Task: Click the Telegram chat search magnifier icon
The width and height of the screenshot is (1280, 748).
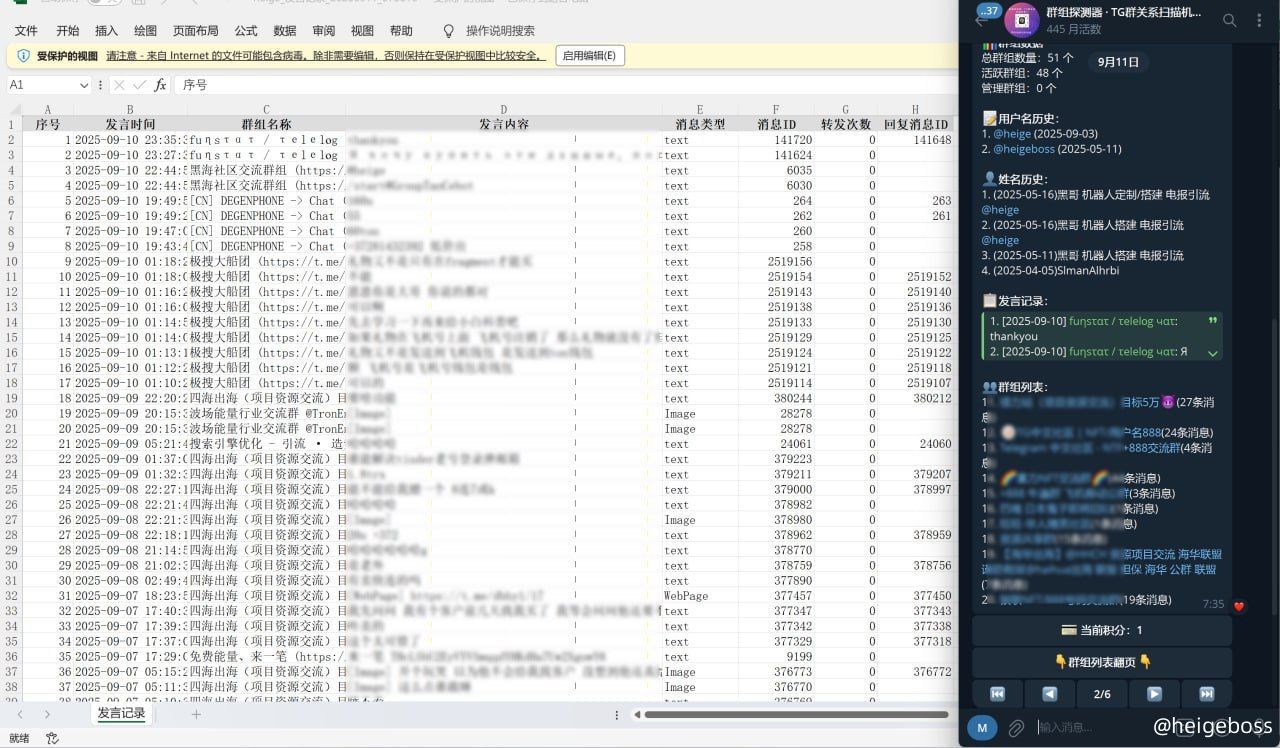Action: coord(1230,20)
